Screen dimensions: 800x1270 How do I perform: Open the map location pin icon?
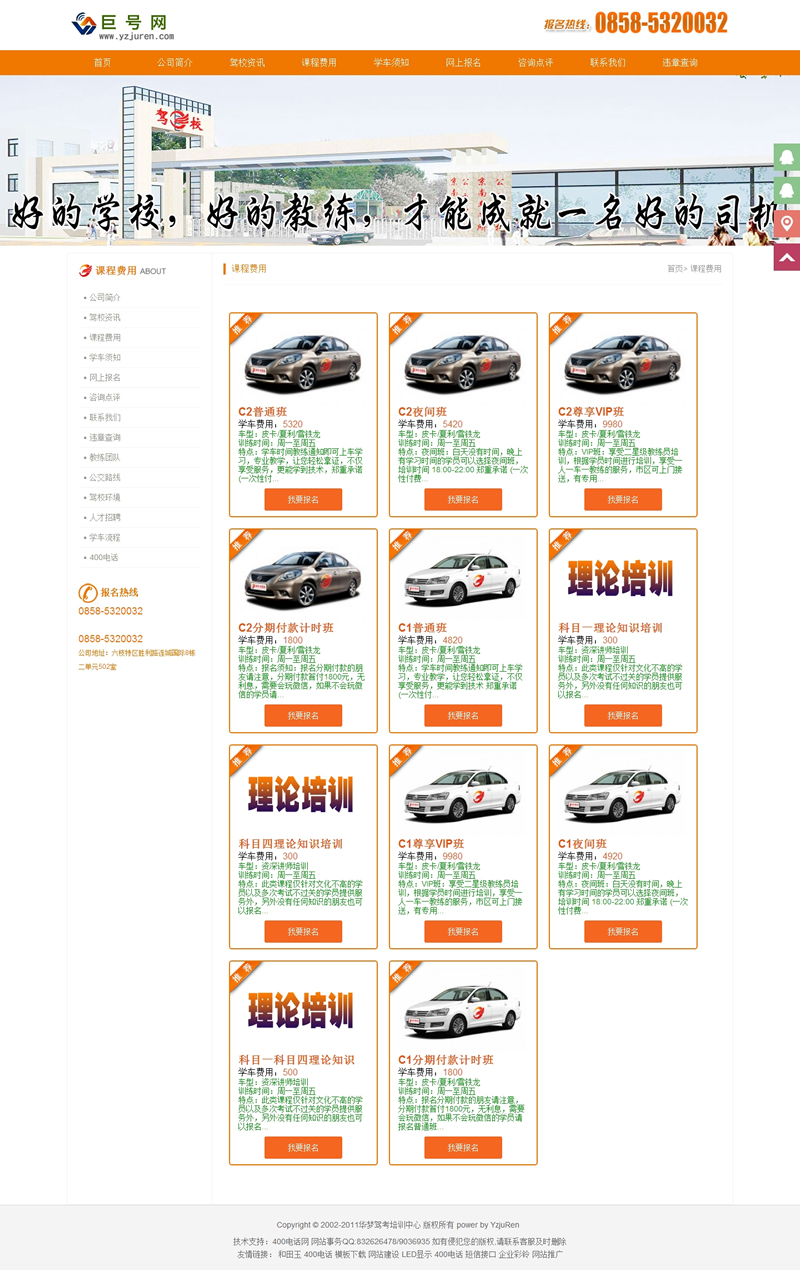point(787,223)
